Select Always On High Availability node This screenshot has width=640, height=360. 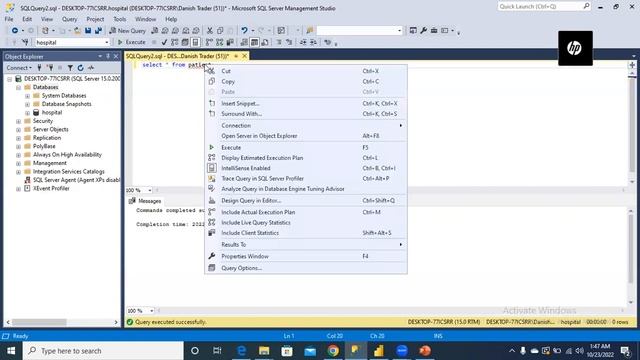point(67,155)
